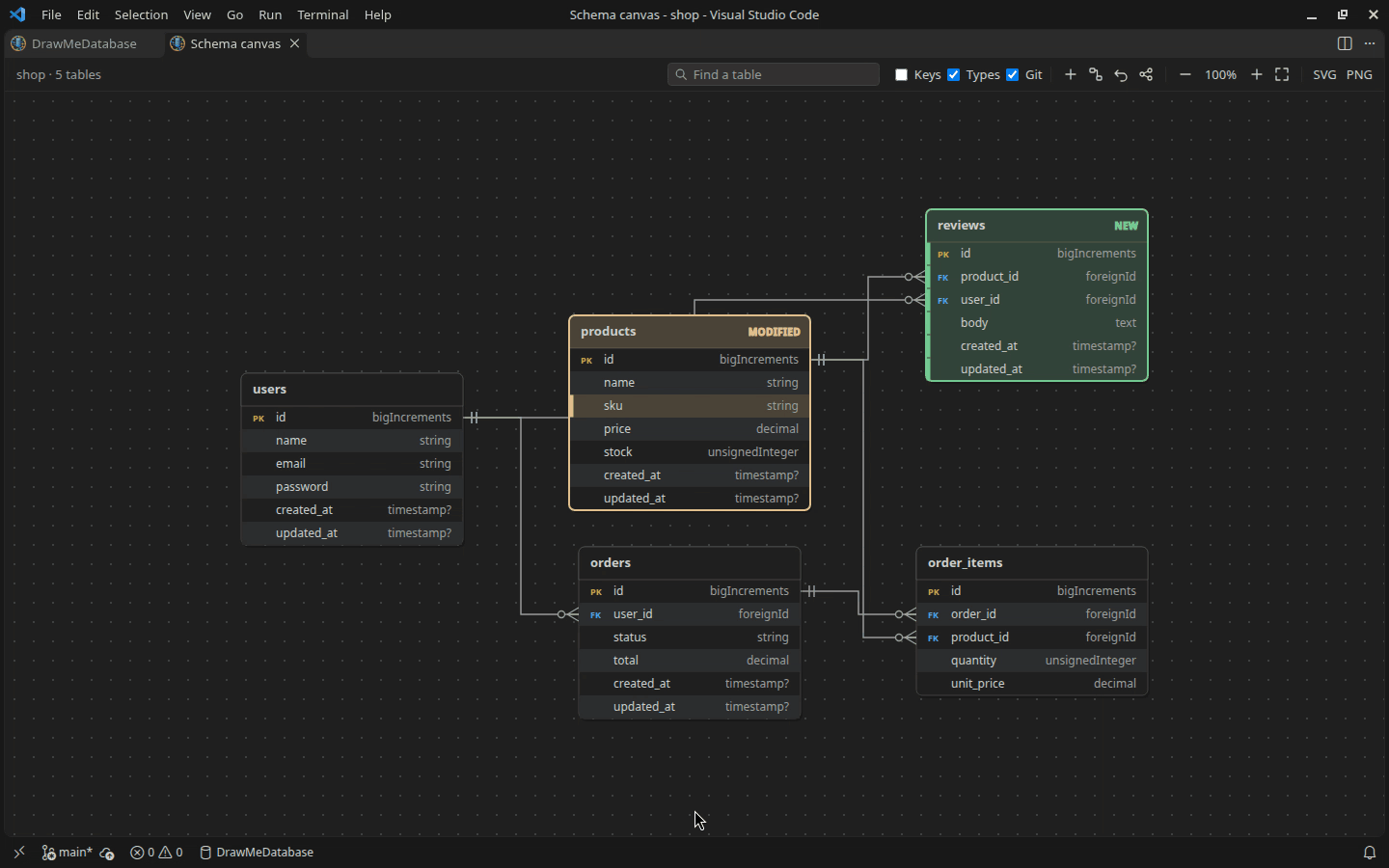Click DrawMeDatabase status bar item
The width and height of the screenshot is (1389, 868).
click(257, 853)
